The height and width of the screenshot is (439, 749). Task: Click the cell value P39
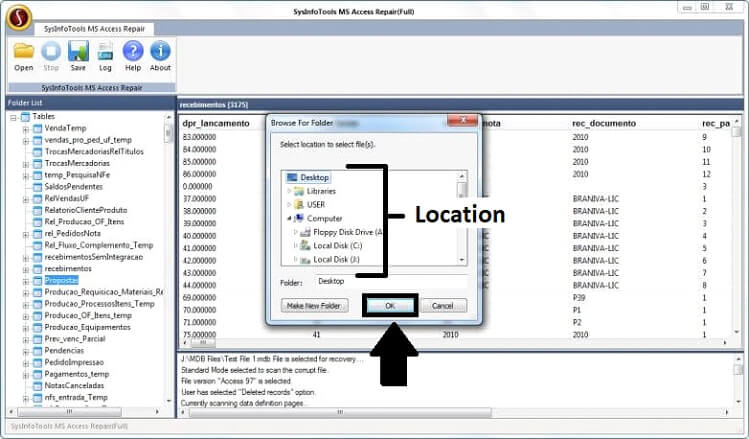coord(578,298)
